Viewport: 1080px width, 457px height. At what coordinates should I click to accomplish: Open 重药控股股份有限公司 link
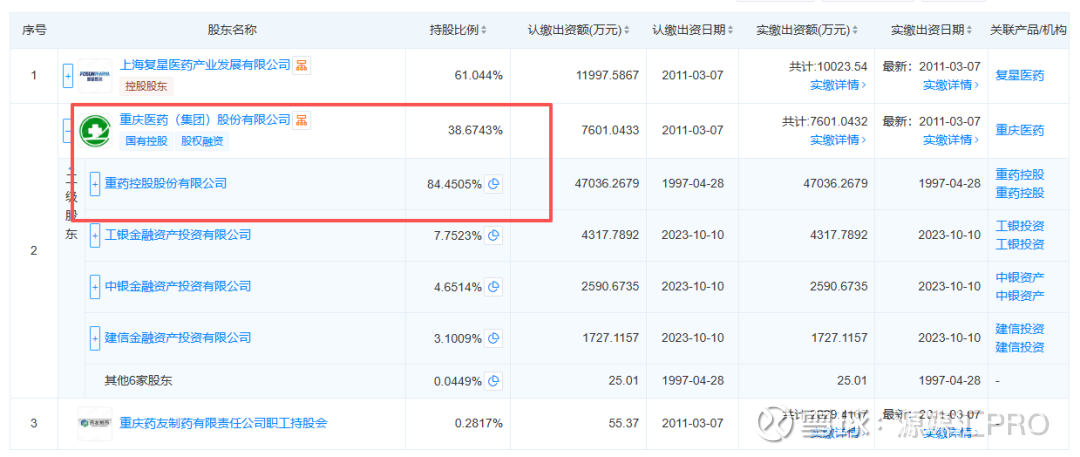[x=165, y=184]
